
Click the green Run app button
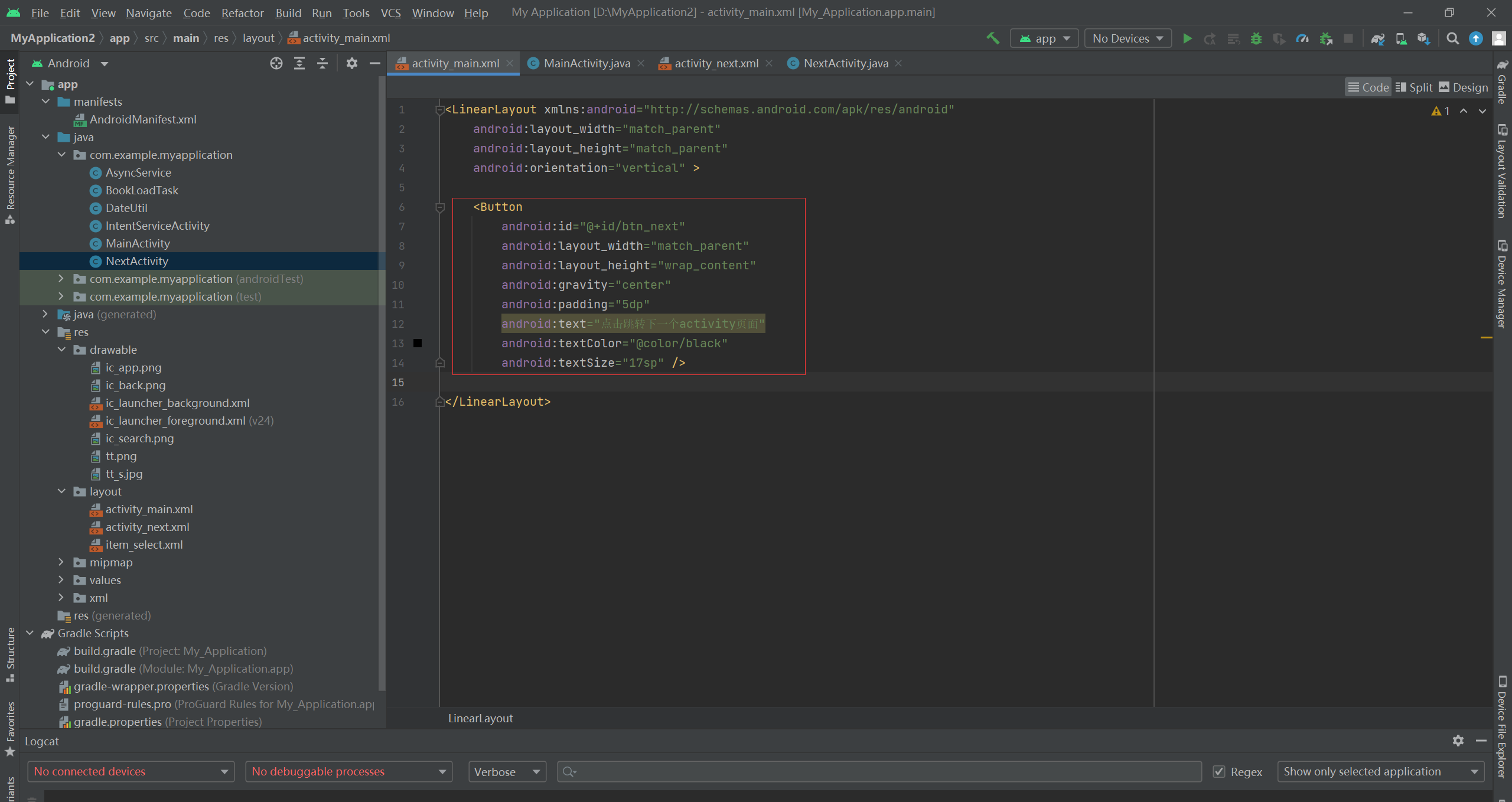[x=1187, y=38]
